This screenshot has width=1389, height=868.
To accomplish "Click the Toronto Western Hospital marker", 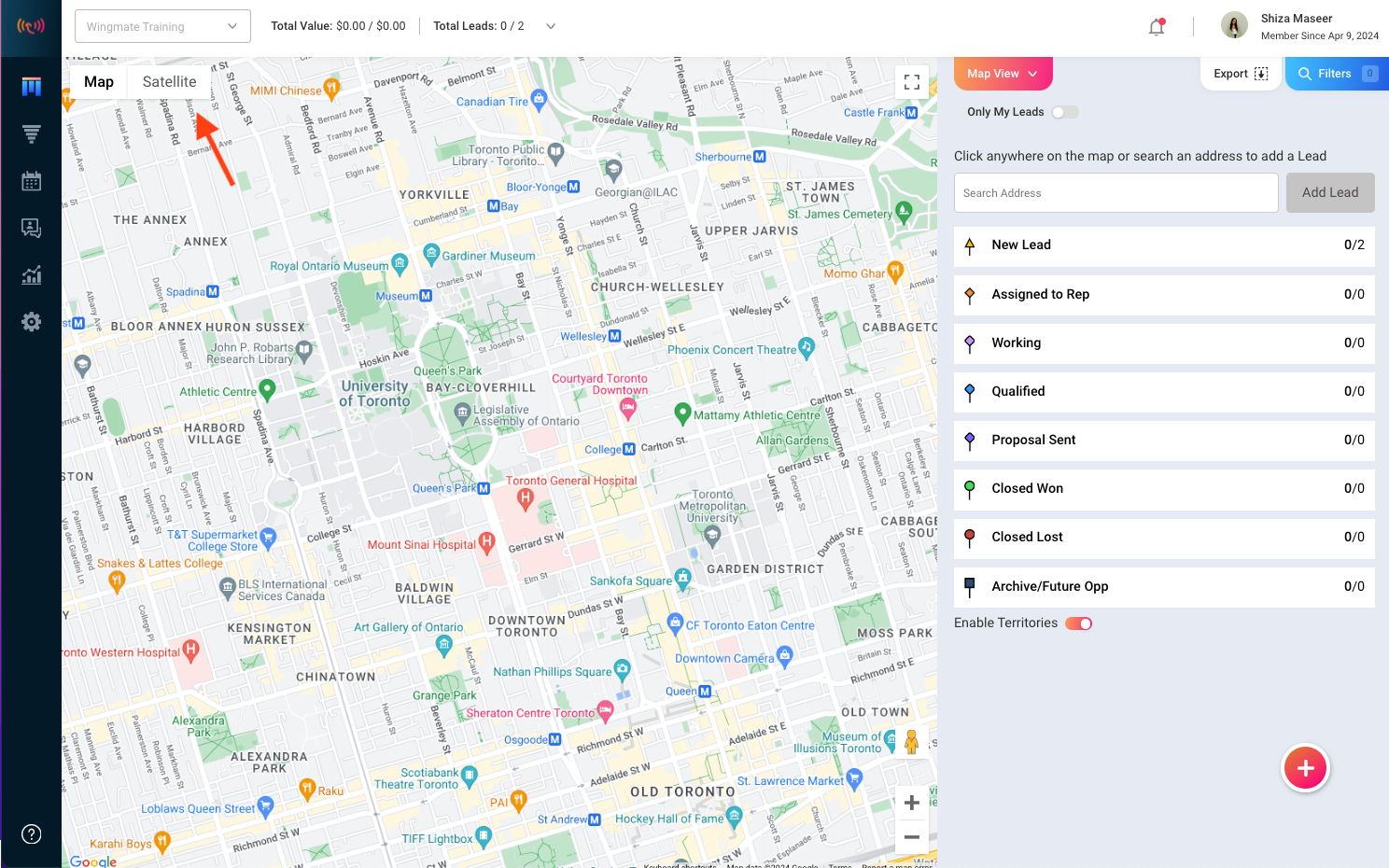I will [x=191, y=650].
